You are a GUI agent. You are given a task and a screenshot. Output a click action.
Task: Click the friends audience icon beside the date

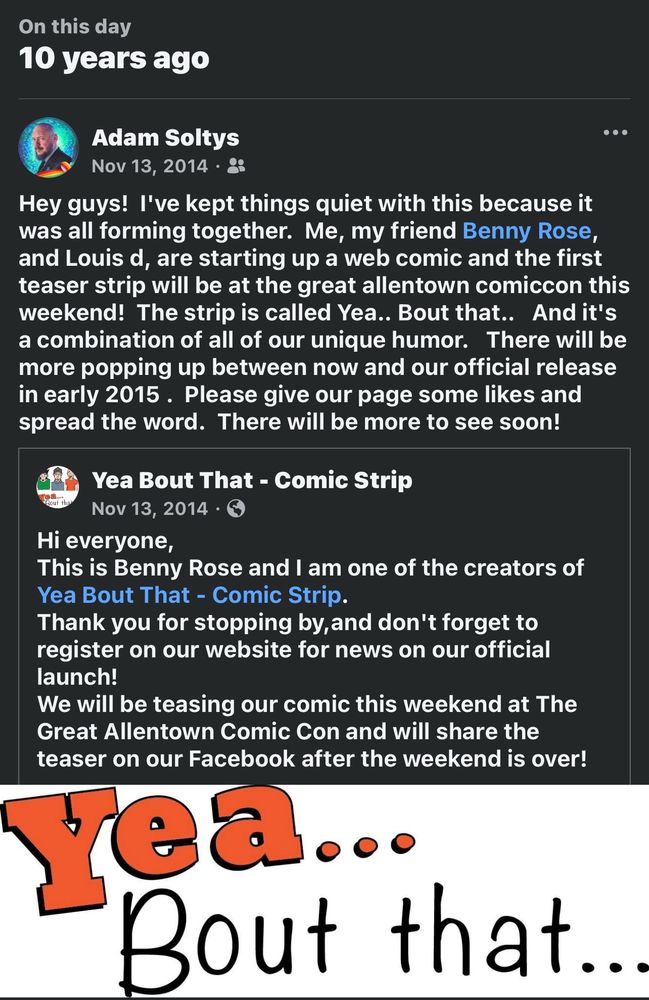(236, 166)
